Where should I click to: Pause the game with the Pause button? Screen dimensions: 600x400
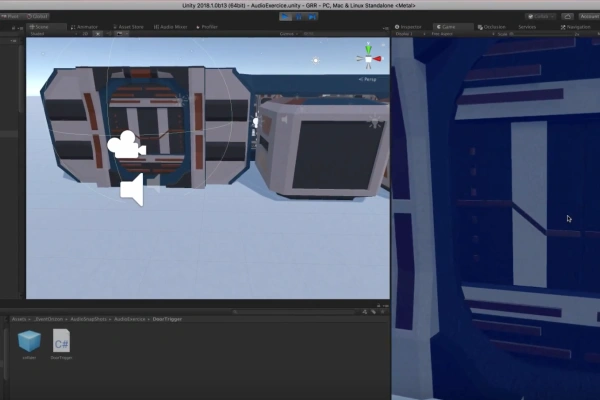[299, 16]
